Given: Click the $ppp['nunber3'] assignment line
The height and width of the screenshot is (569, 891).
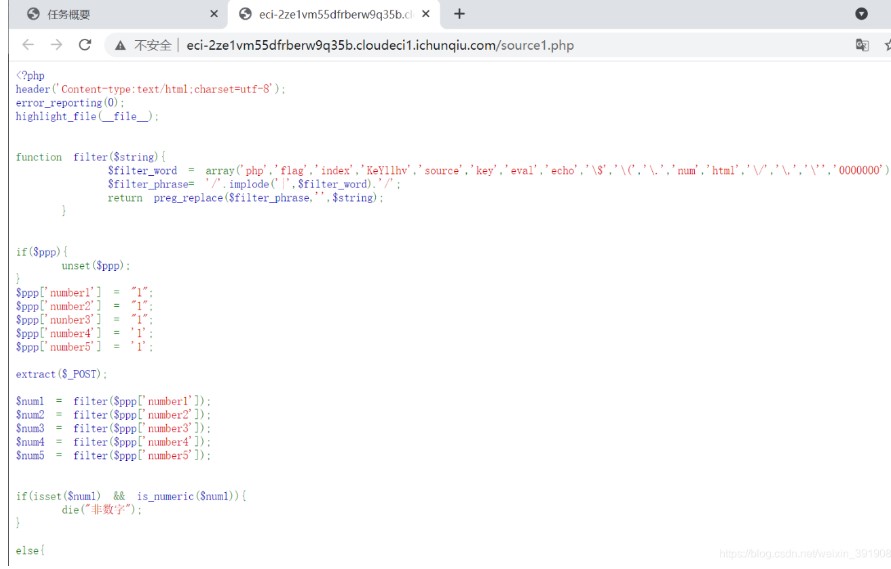Looking at the screenshot, I should click(84, 320).
